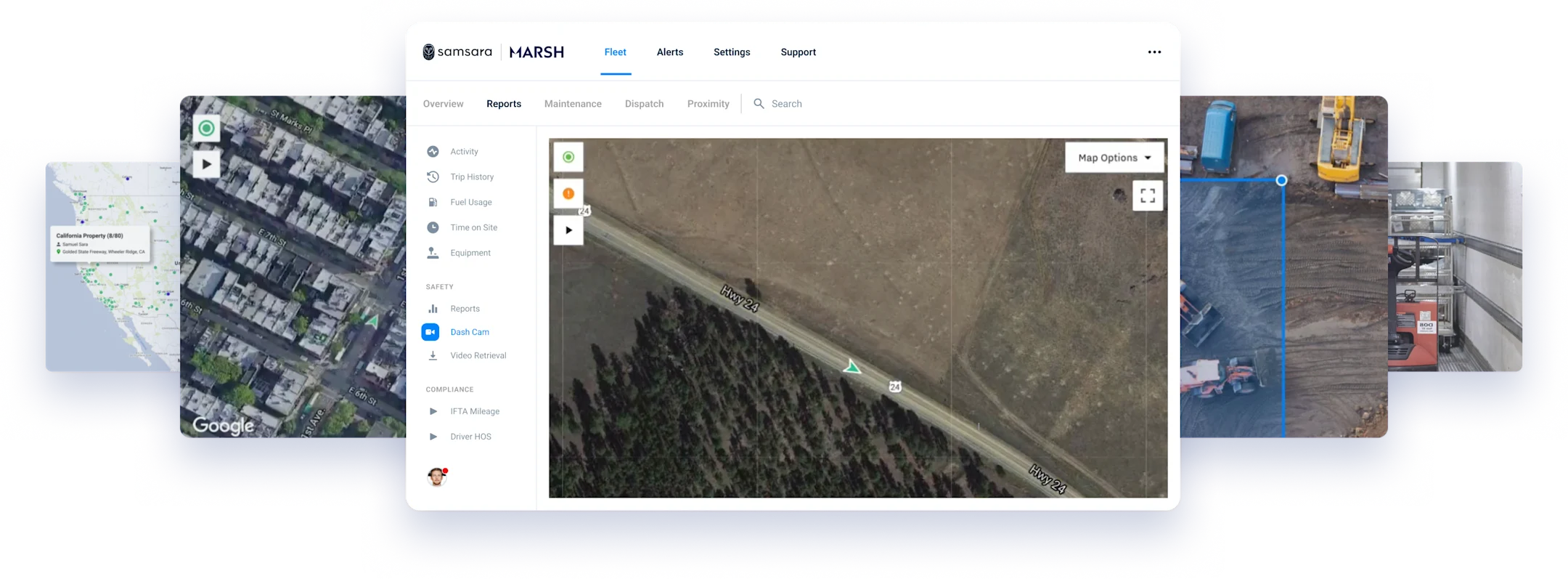Open the Fleet tab

tap(615, 52)
